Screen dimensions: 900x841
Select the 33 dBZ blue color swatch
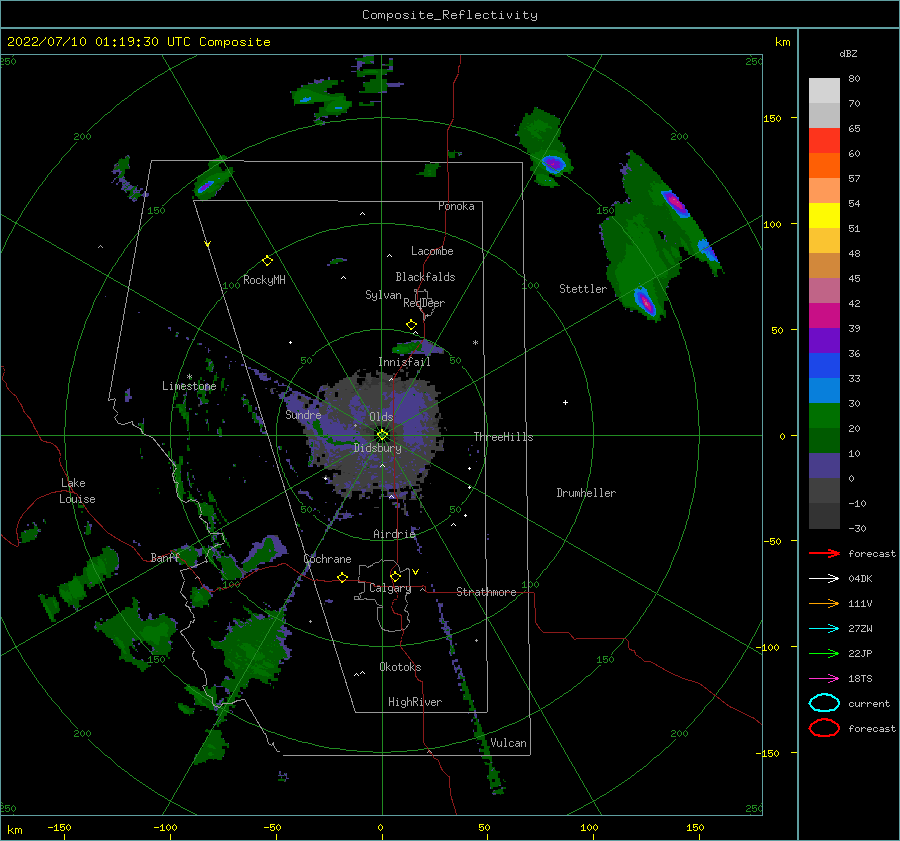coord(824,365)
